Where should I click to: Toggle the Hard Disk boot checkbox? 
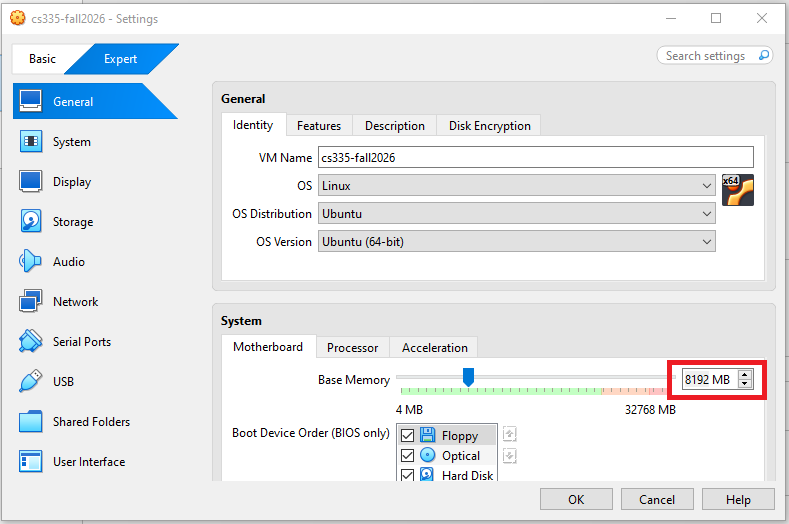407,476
